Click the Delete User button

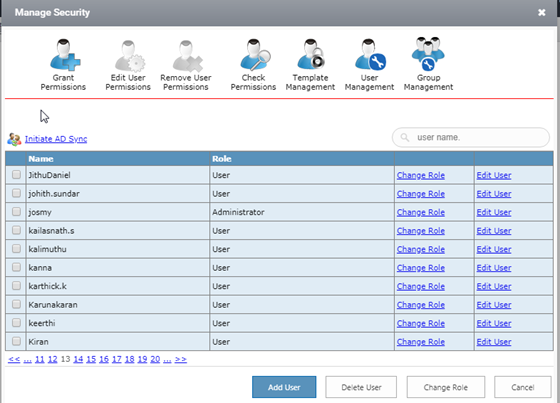pyautogui.click(x=361, y=387)
